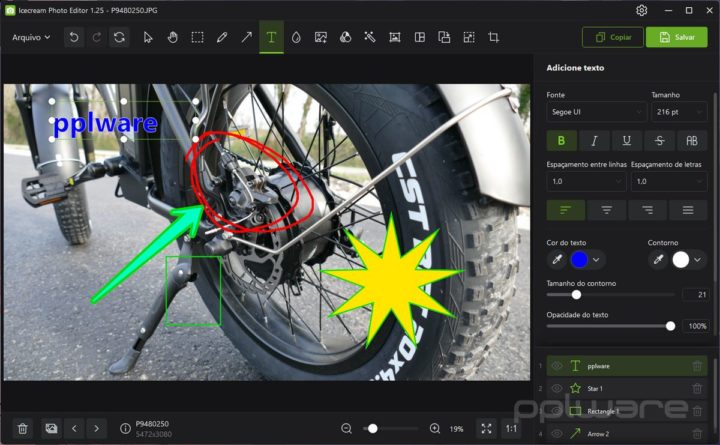Select the Hand pan tool
The width and height of the screenshot is (720, 445).
click(x=172, y=37)
